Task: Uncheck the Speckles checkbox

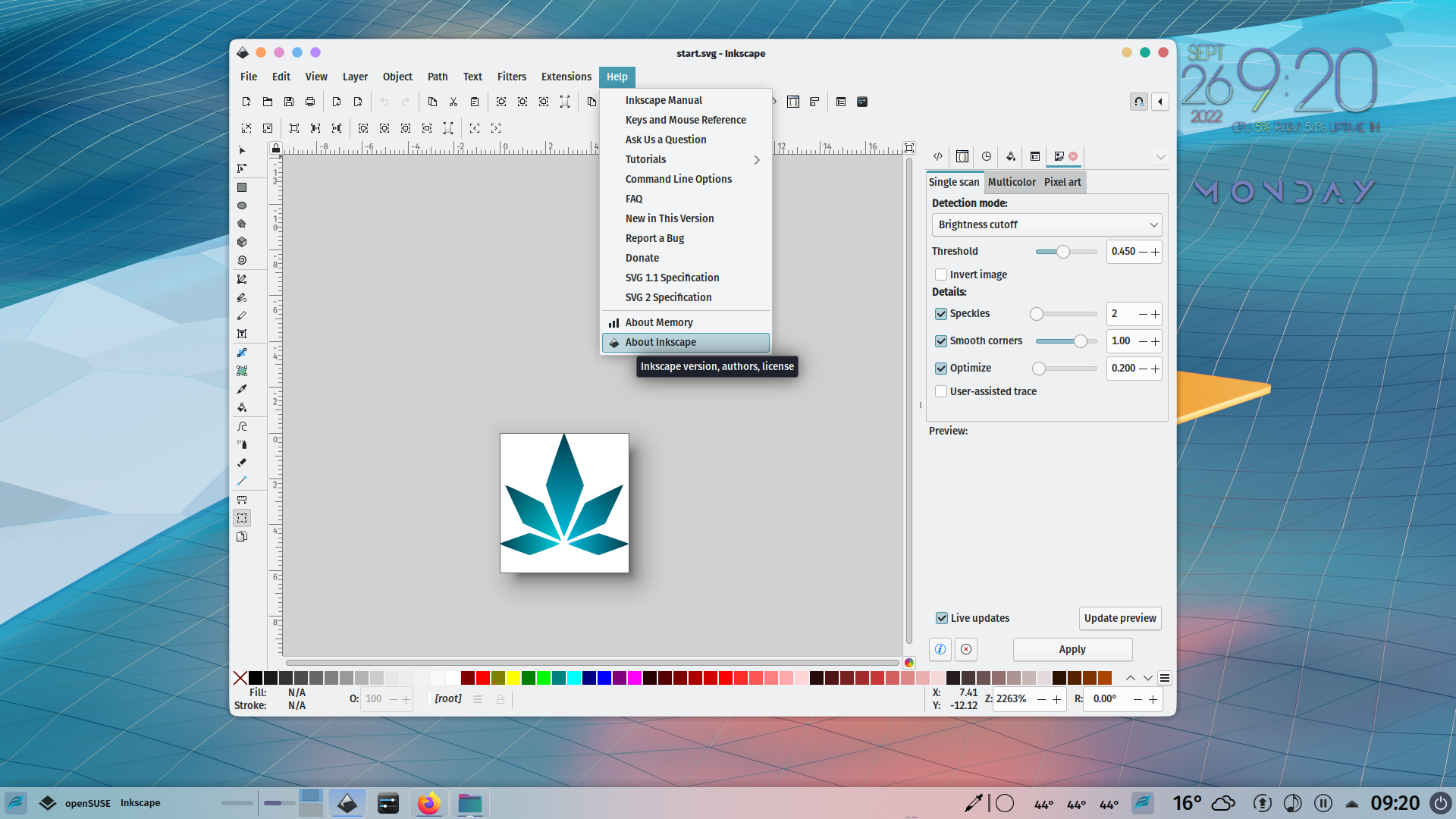Action: click(x=941, y=314)
